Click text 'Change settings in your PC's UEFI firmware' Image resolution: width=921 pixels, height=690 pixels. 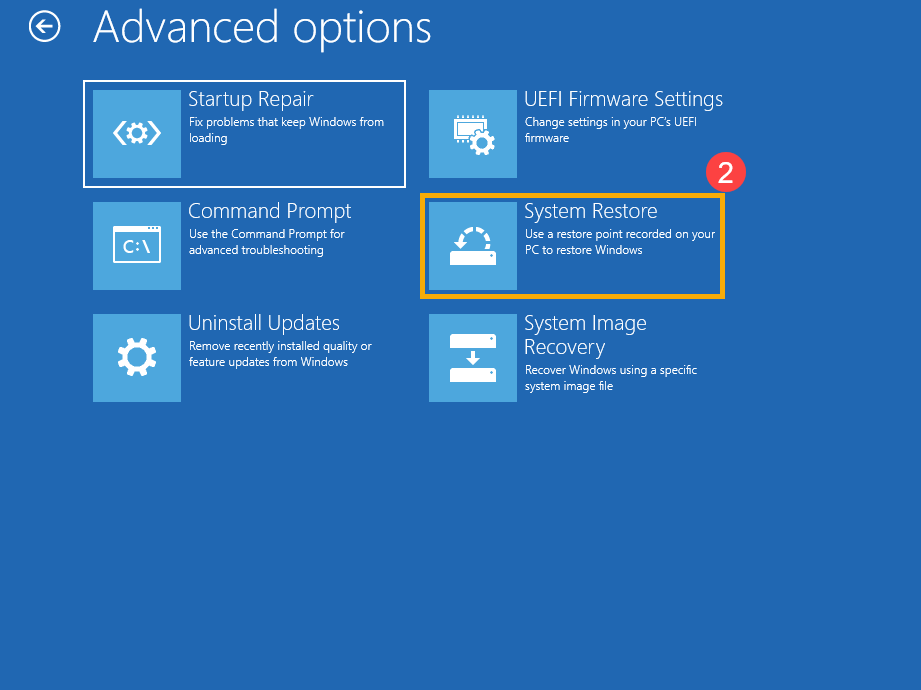click(611, 130)
